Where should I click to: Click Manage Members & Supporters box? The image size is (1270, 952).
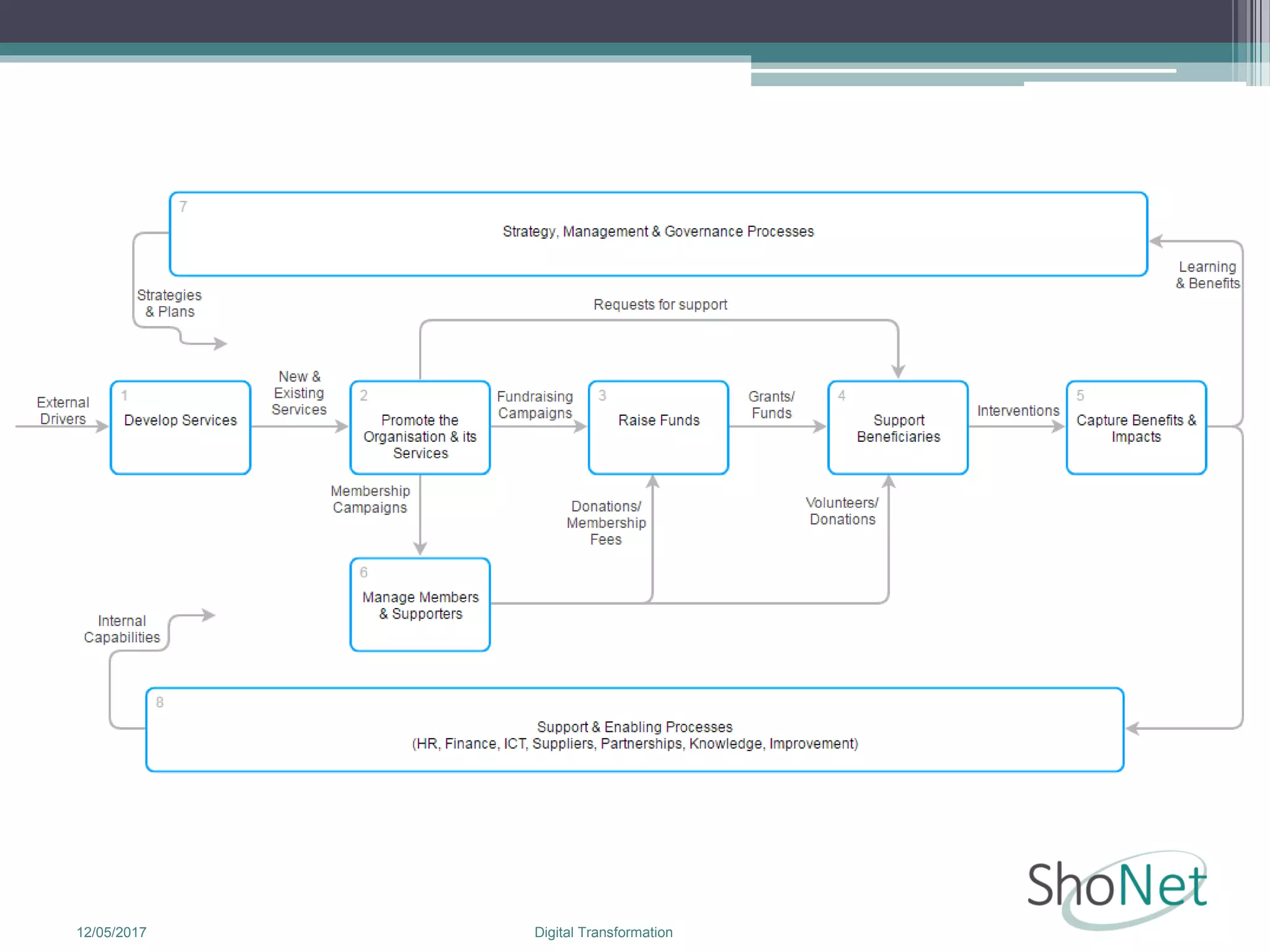click(x=420, y=605)
